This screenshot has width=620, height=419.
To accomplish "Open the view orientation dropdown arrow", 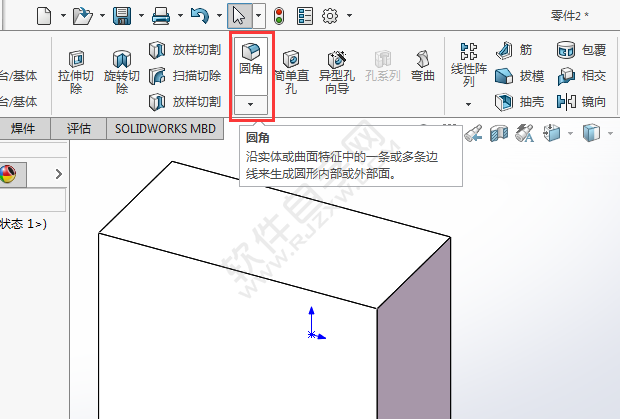I will click(570, 134).
